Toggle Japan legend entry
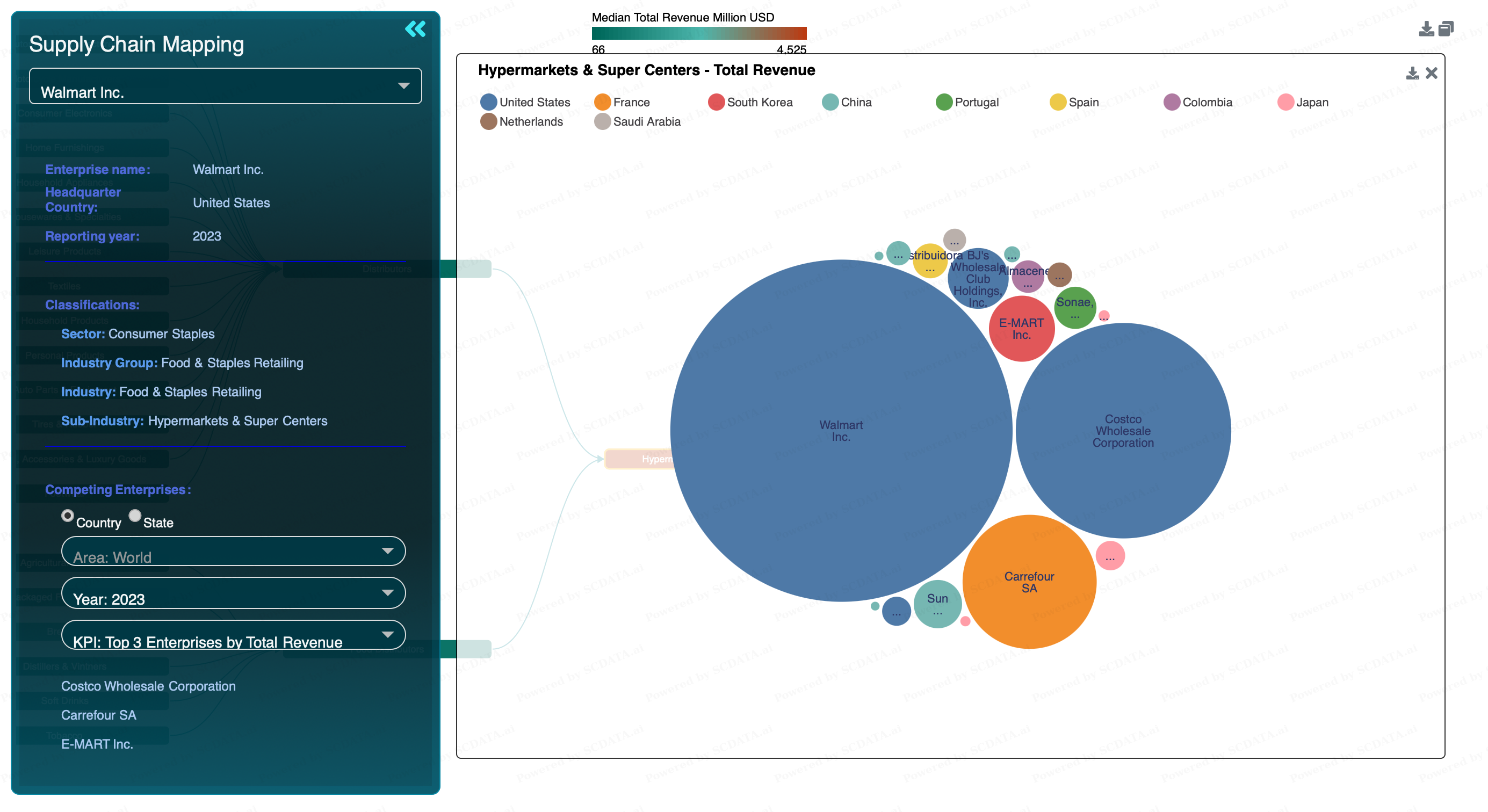 (1303, 102)
